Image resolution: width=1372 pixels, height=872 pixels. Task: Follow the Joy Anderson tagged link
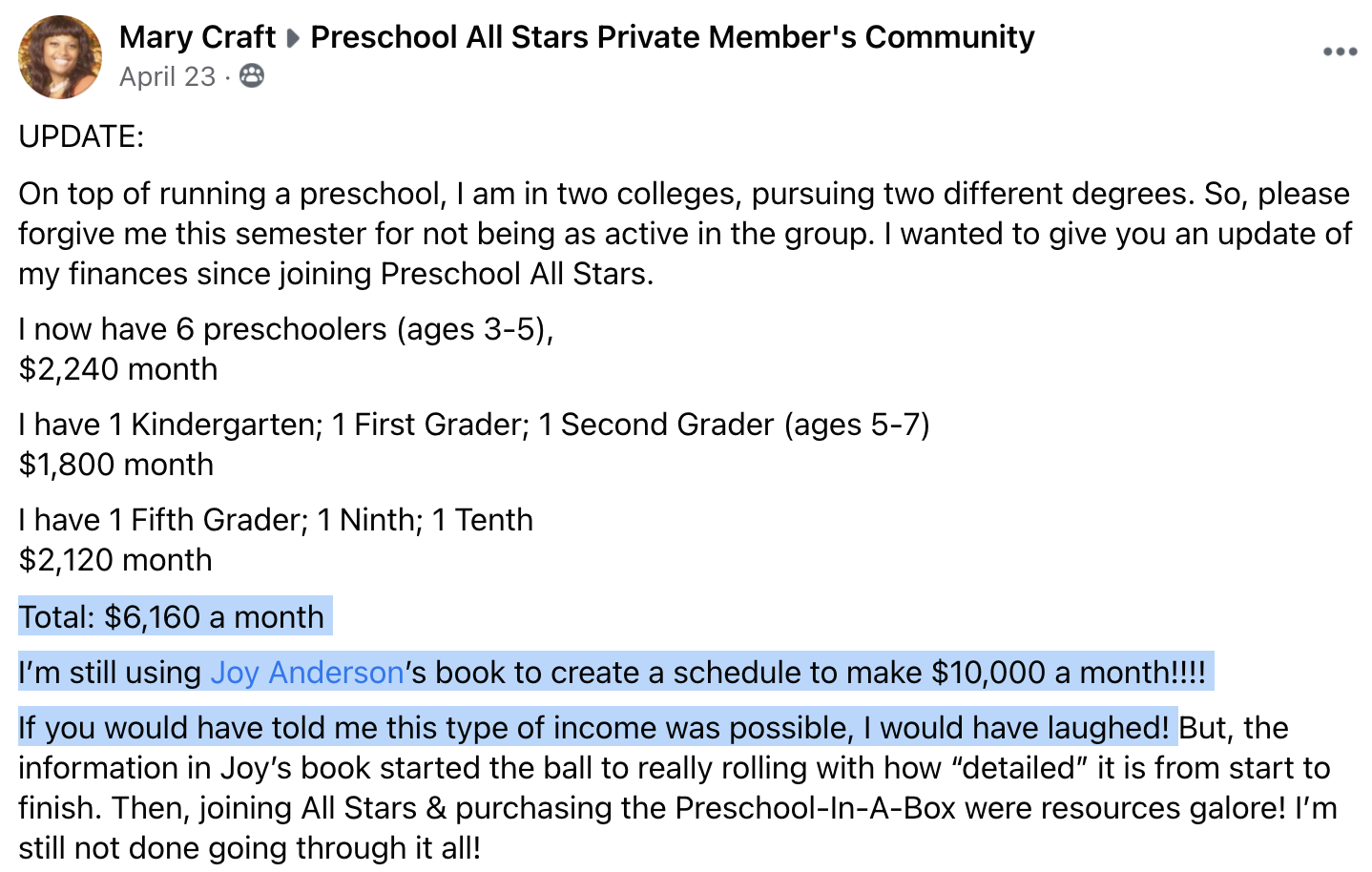[x=306, y=673]
